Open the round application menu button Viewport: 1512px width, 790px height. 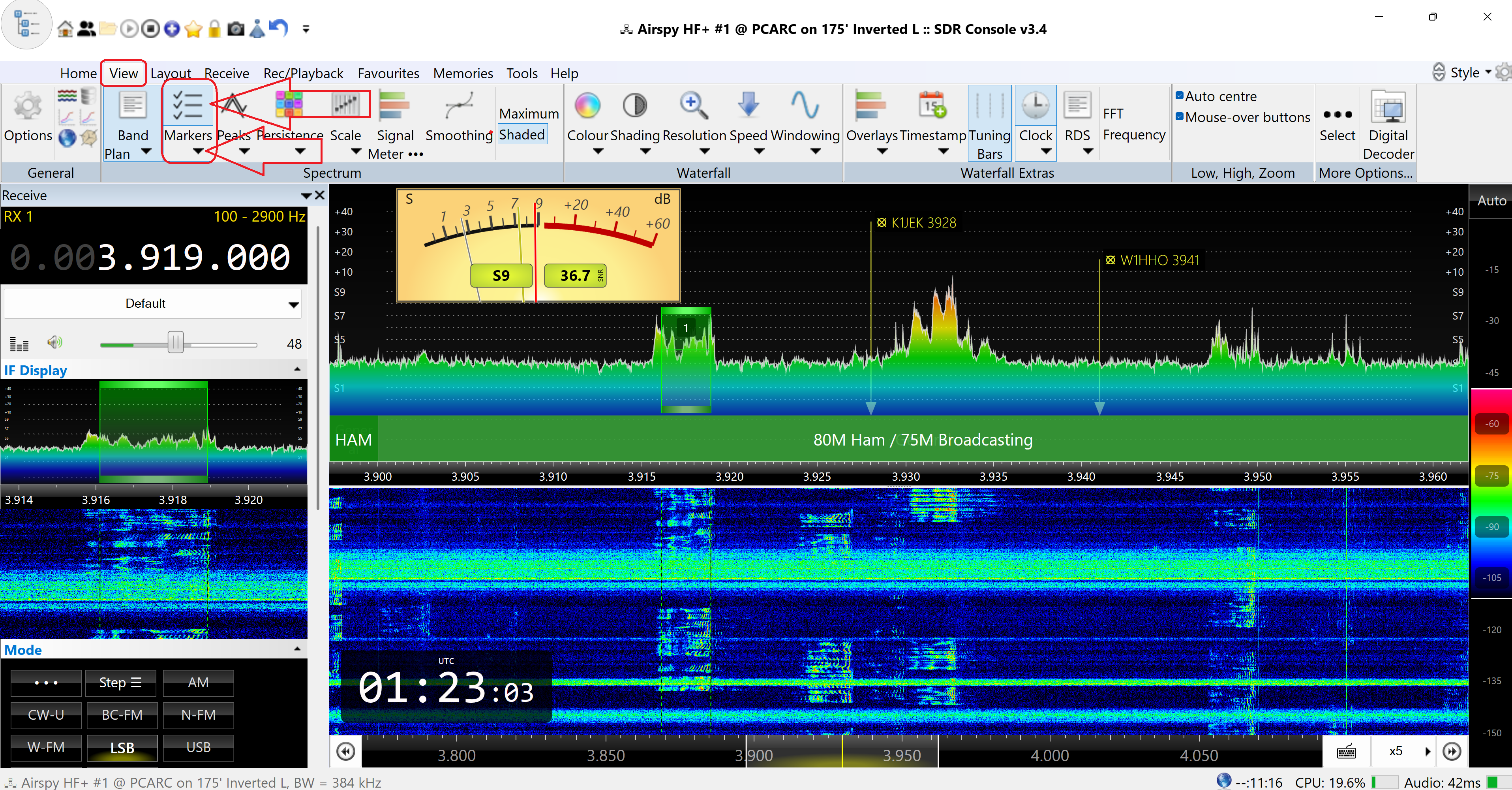26,24
